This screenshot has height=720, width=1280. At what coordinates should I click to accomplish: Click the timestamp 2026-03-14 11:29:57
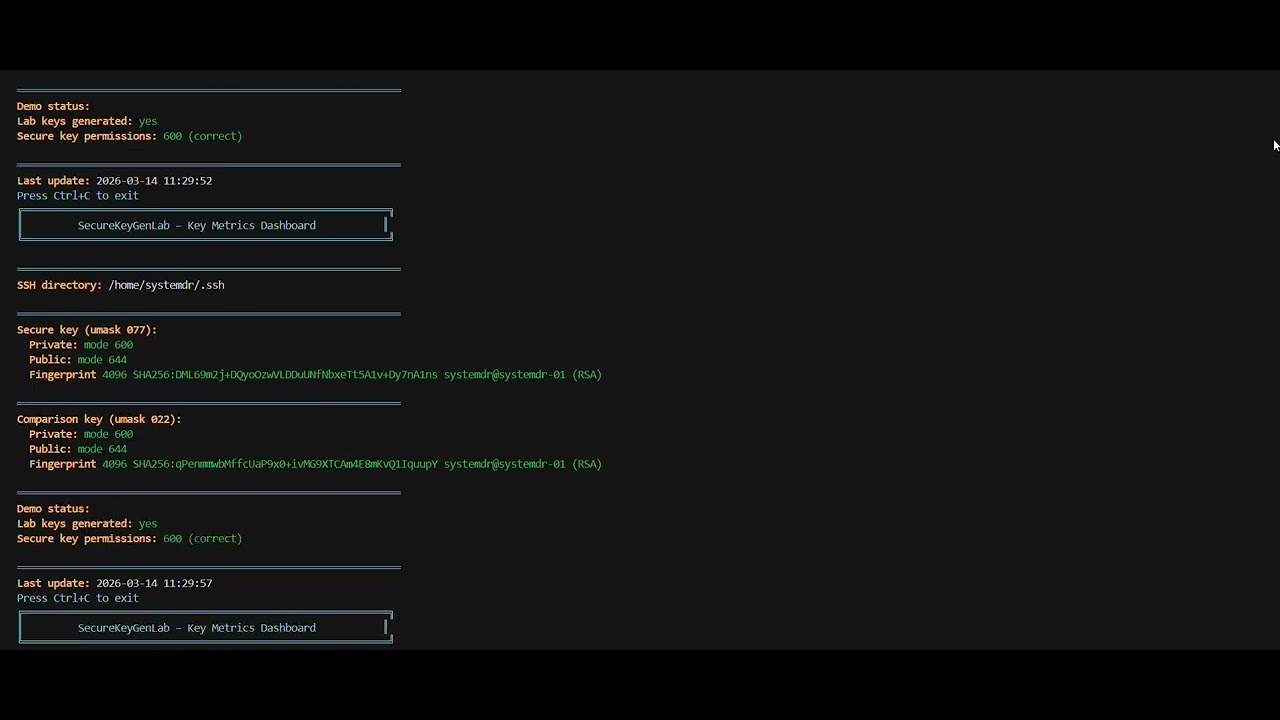pos(154,583)
